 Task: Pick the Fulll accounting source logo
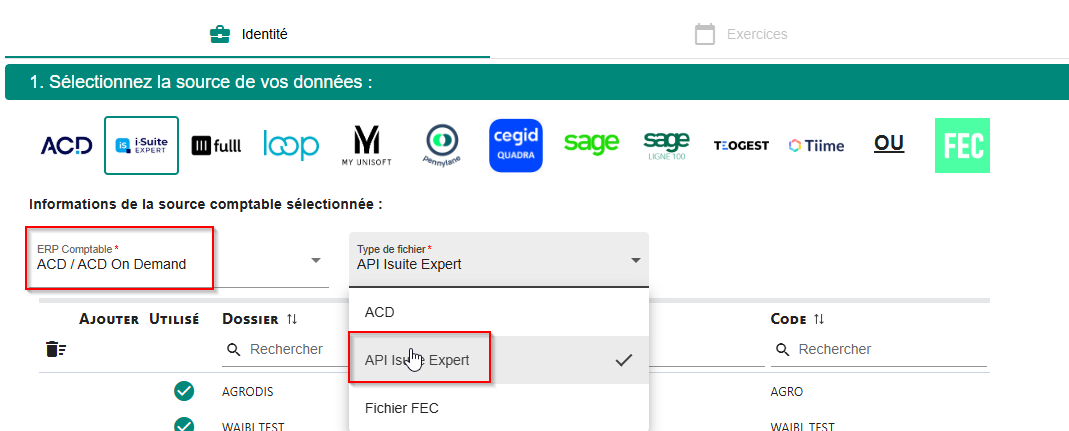[216, 145]
